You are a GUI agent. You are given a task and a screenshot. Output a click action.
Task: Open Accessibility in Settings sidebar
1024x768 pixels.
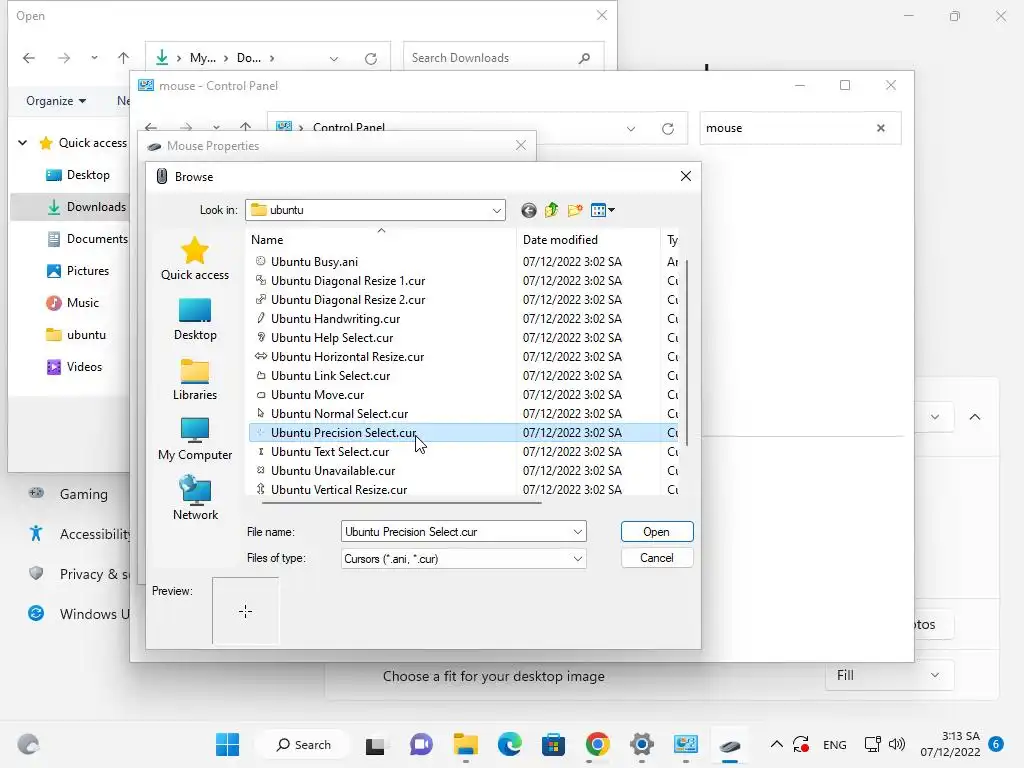click(78, 534)
